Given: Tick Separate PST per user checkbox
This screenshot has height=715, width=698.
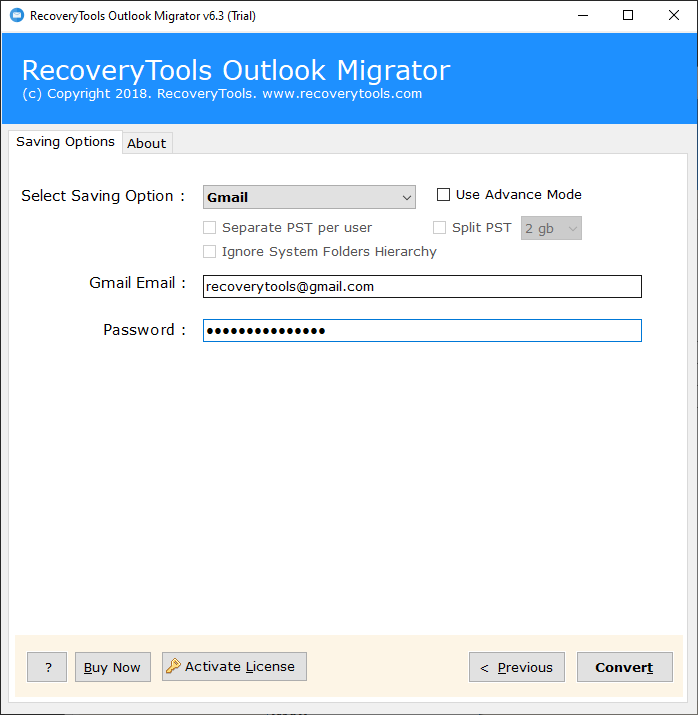Looking at the screenshot, I should (209, 228).
